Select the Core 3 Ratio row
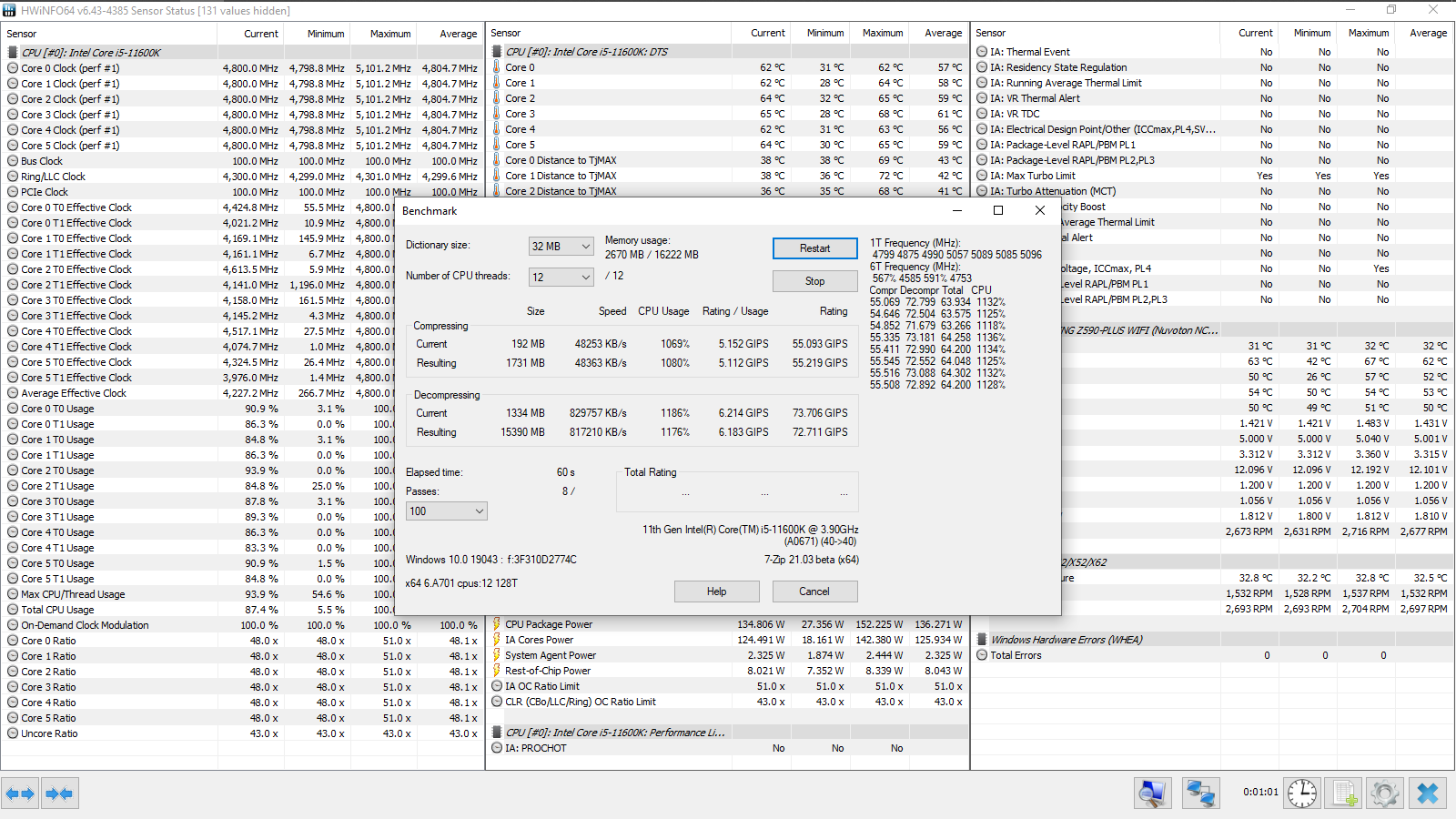The width and height of the screenshot is (1456, 819). point(242,687)
